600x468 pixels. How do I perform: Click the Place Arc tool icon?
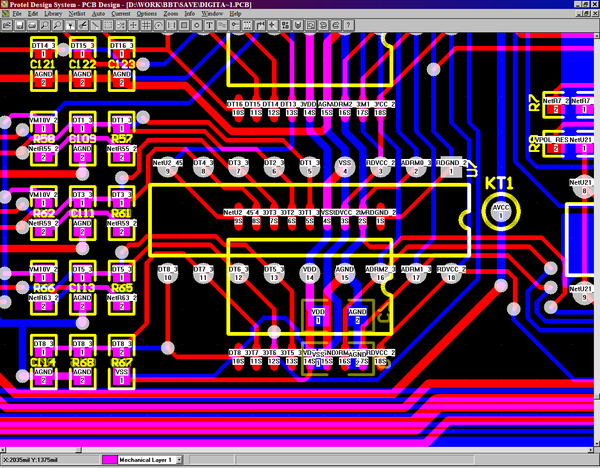coord(158,25)
